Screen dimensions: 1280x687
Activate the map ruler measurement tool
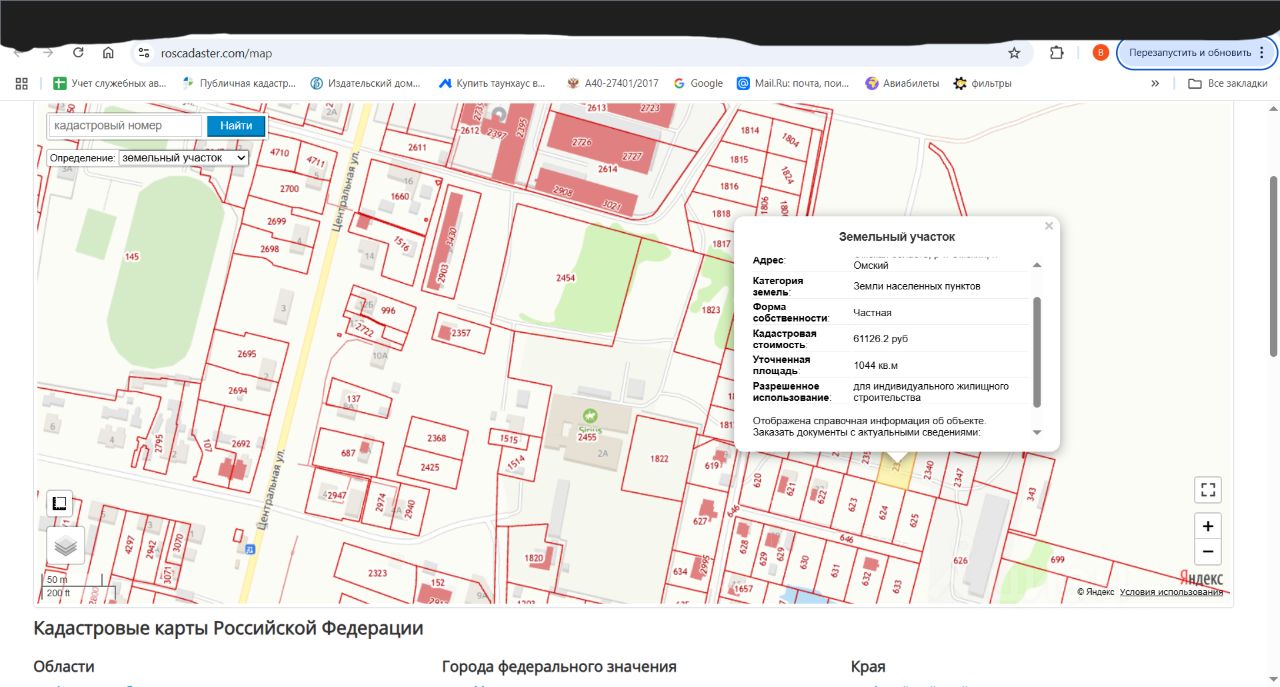click(60, 503)
